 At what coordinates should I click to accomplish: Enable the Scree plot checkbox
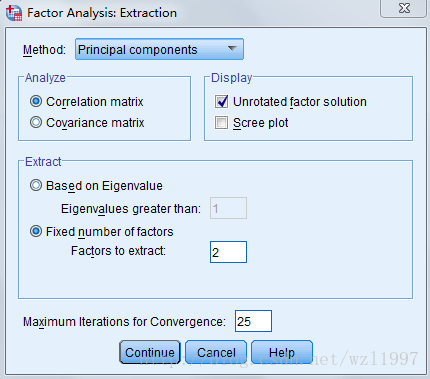coord(222,122)
